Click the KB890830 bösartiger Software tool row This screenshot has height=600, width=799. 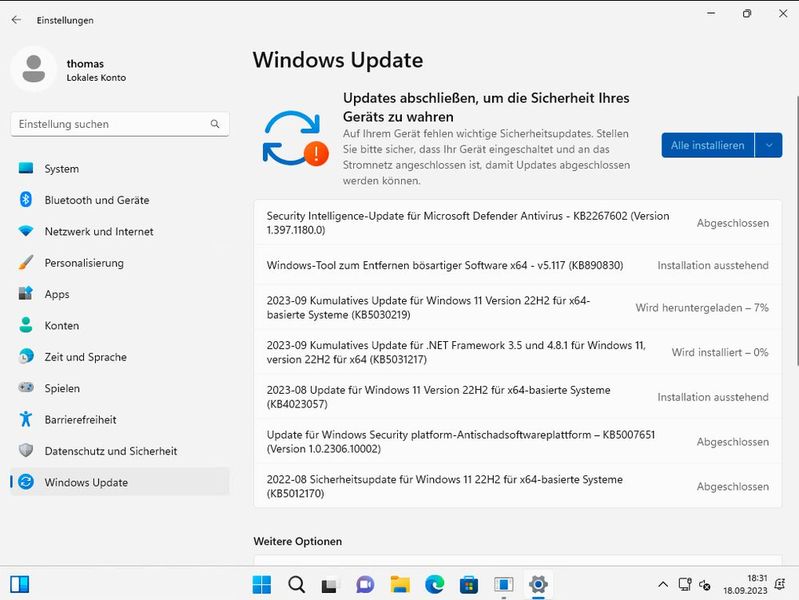coord(518,265)
